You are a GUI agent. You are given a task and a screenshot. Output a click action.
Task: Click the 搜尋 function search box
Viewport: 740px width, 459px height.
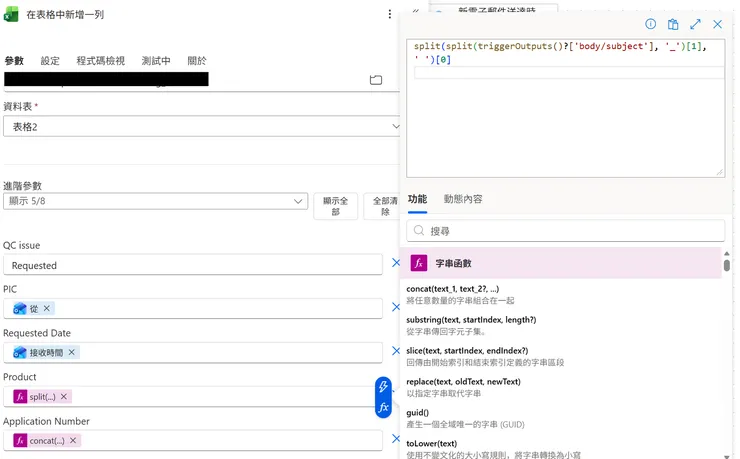565,231
